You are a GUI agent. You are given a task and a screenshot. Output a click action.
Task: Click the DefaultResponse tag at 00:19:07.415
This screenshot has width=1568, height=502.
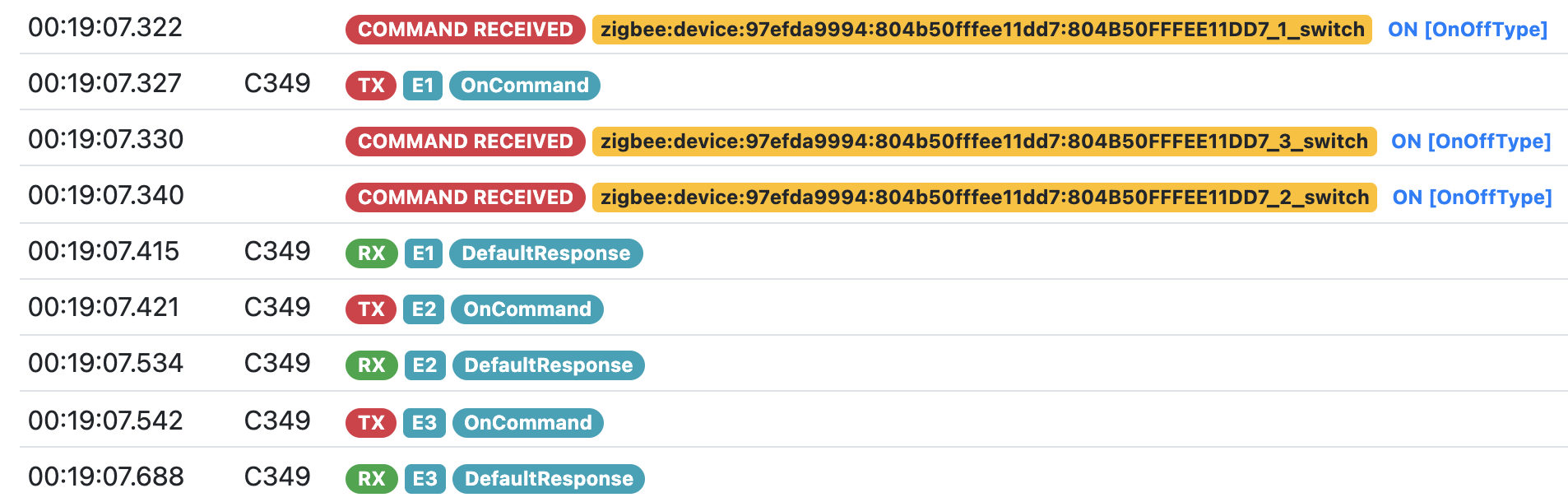coord(546,253)
